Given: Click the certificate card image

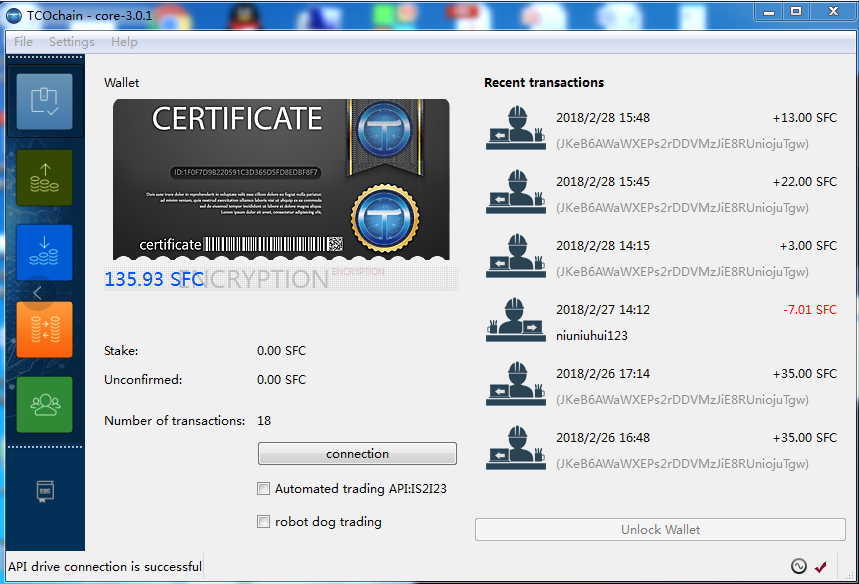Looking at the screenshot, I should pos(281,180).
